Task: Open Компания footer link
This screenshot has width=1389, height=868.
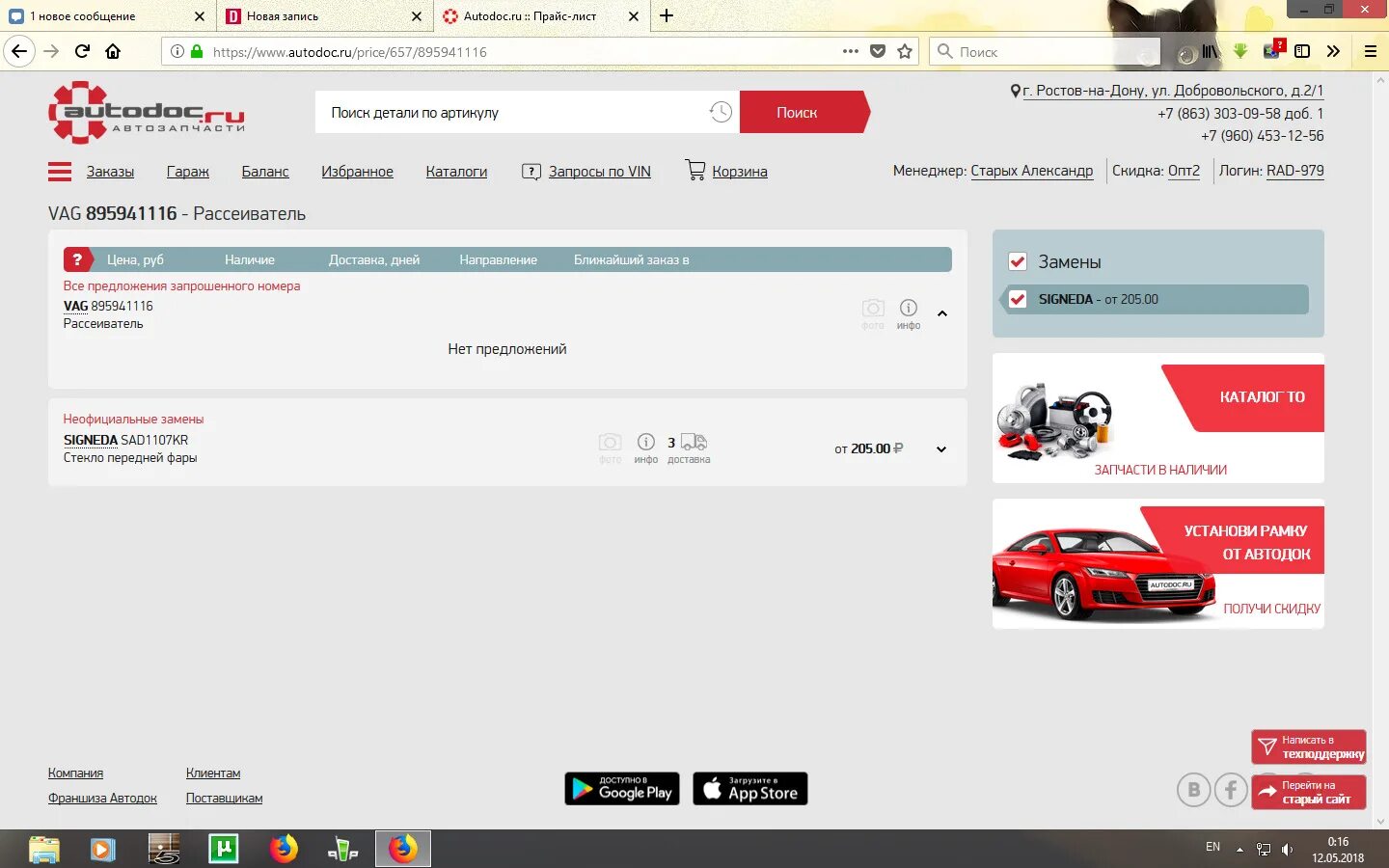Action: 75,773
